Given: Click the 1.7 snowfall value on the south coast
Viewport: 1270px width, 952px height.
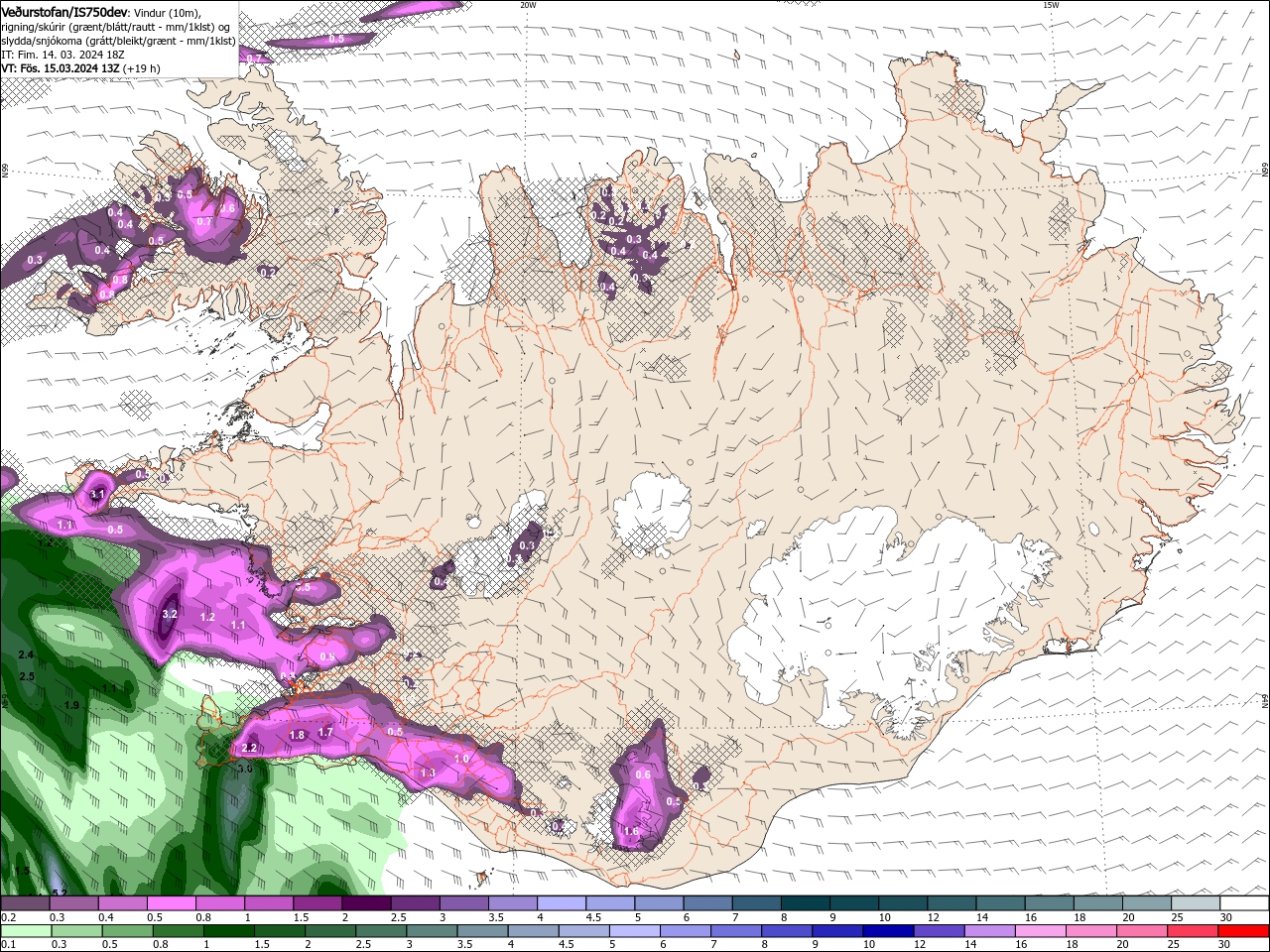Looking at the screenshot, I should [325, 732].
